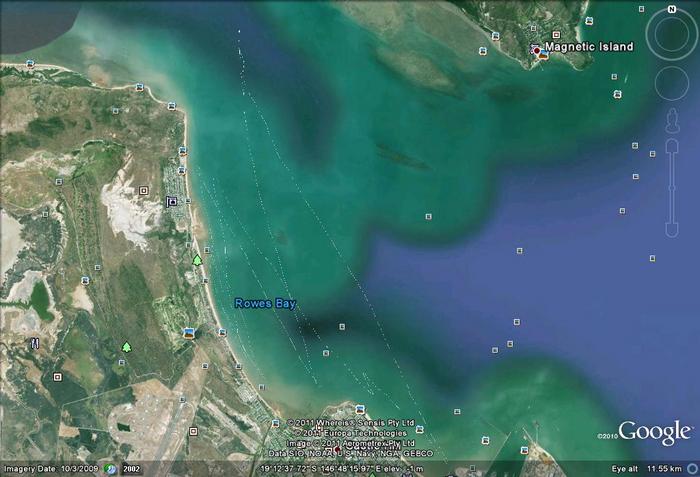Viewport: 700px width, 477px height.
Task: Click the camera icon in the coastal town
Action: tap(171, 201)
